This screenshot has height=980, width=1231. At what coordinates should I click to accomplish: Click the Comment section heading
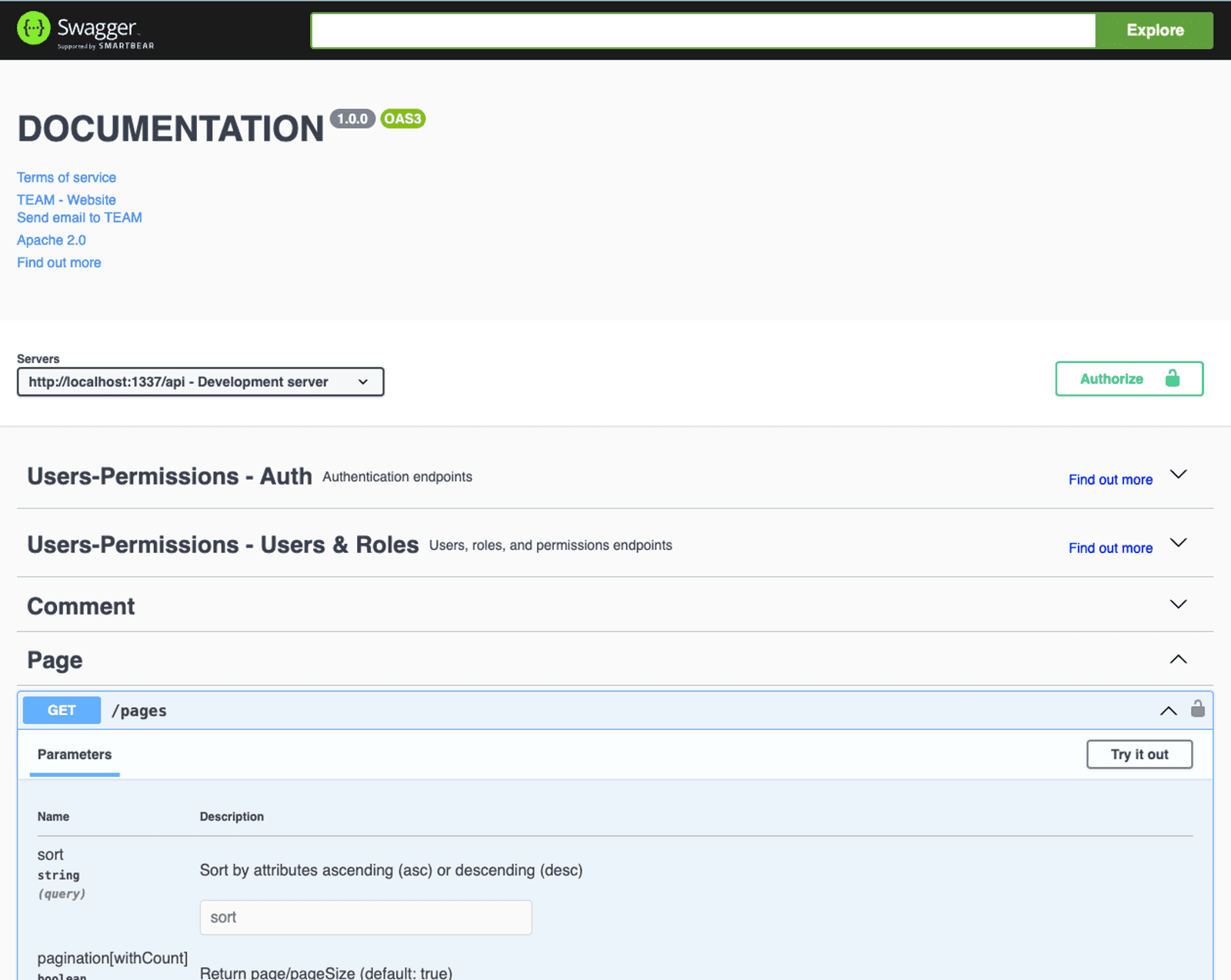pyautogui.click(x=81, y=606)
